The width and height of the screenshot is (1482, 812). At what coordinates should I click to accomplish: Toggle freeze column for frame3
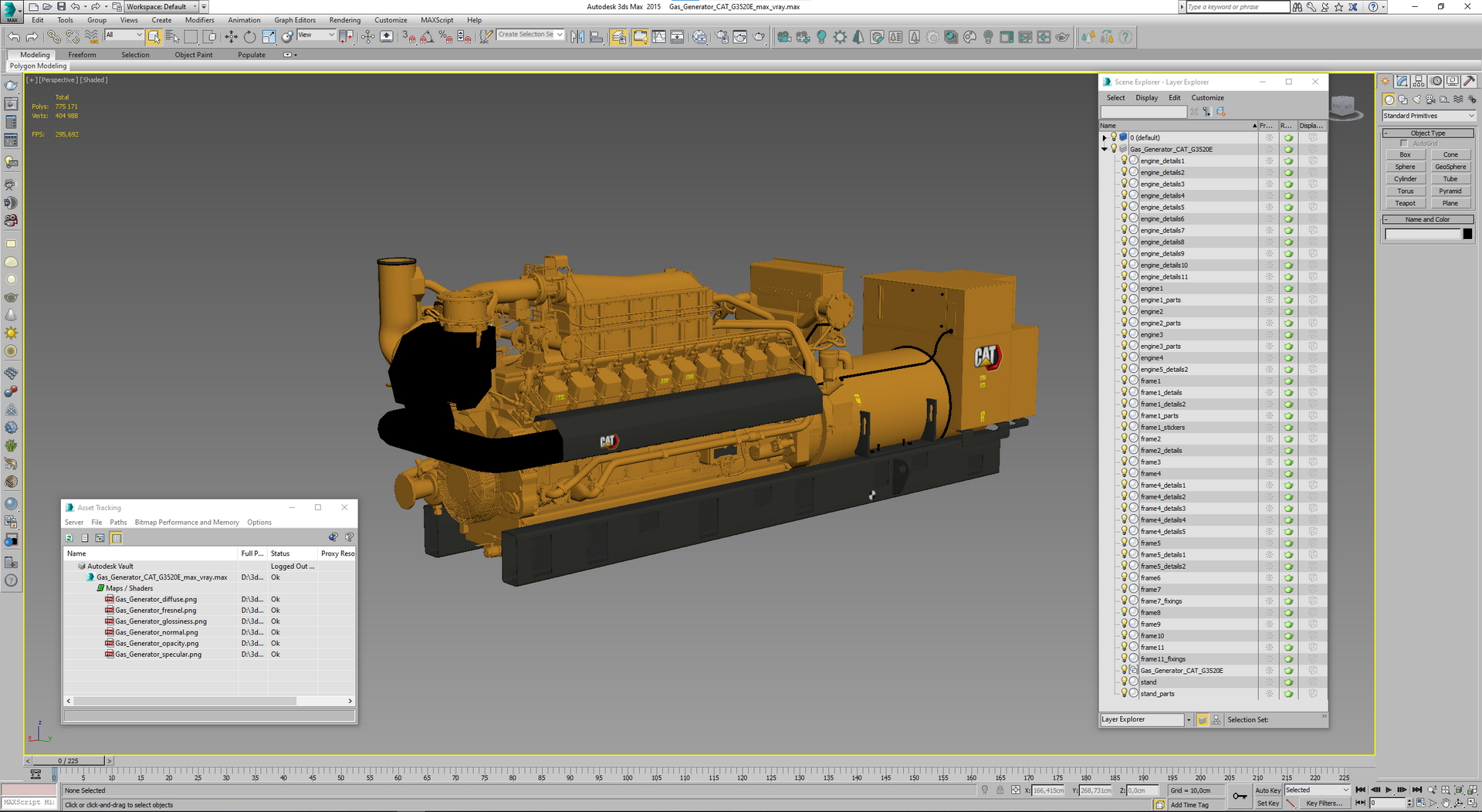(1269, 462)
